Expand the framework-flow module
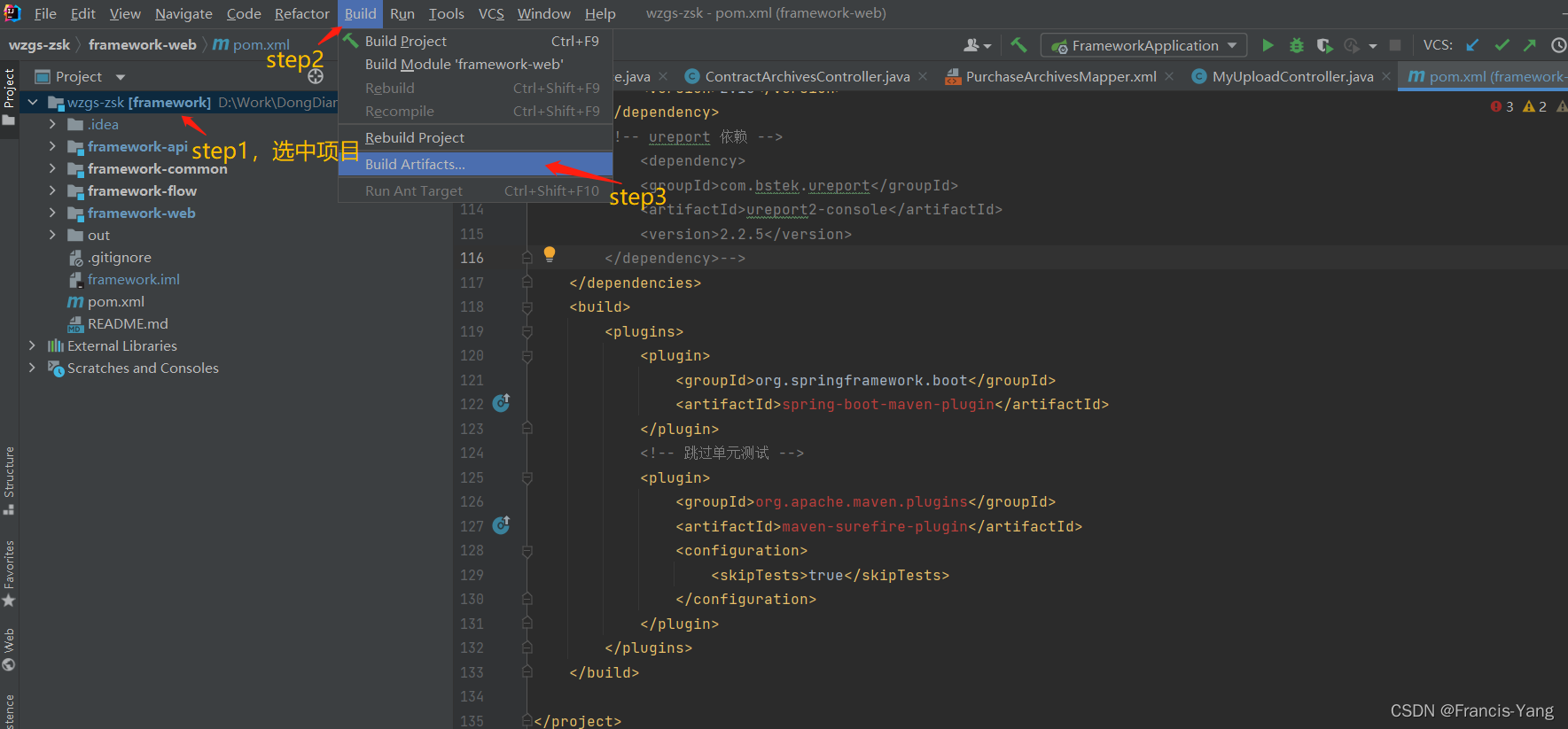 [52, 190]
